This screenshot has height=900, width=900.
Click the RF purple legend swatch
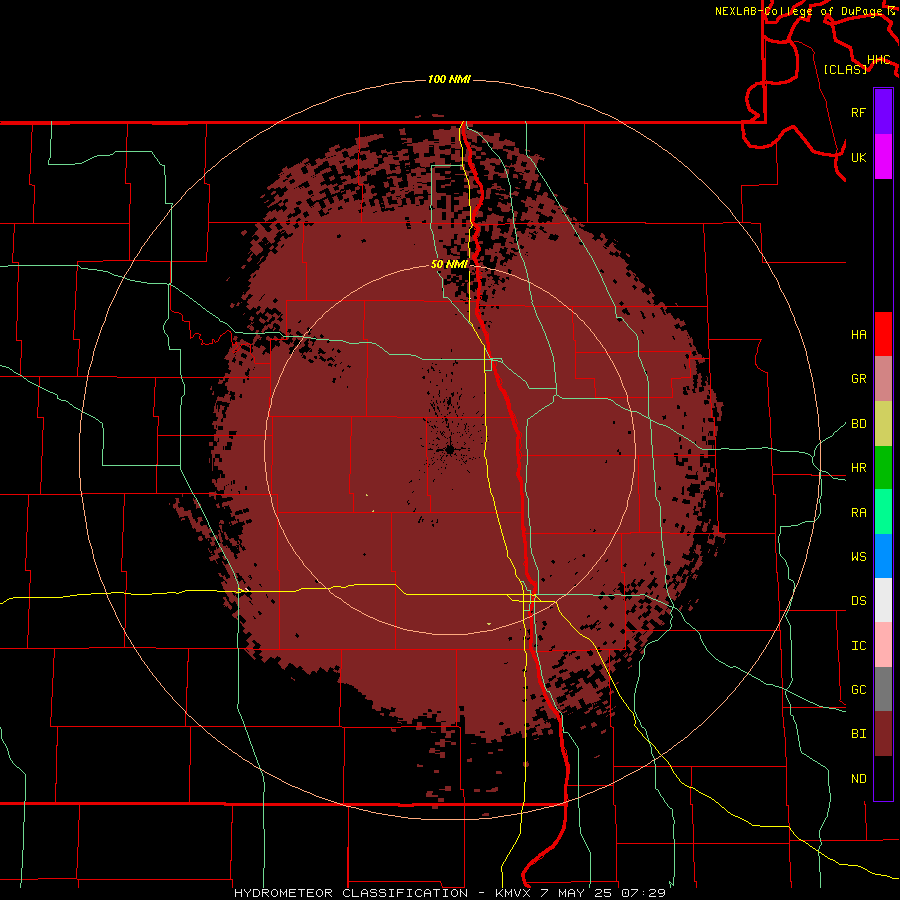click(x=883, y=112)
